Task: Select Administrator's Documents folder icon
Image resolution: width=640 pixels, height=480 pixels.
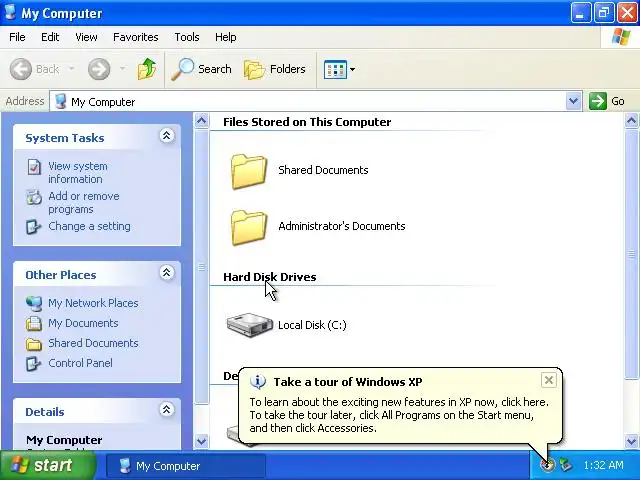Action: 249,227
